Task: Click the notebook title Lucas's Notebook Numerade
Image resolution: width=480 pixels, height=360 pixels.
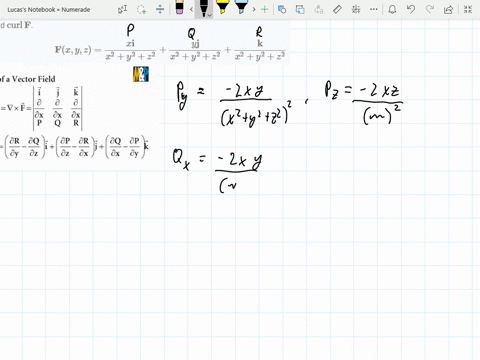Action: click(x=49, y=10)
